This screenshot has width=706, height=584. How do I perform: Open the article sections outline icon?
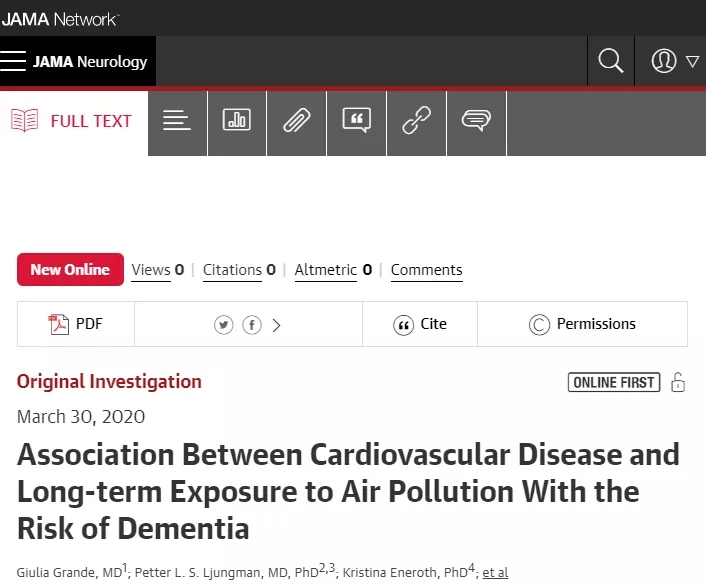tap(177, 120)
